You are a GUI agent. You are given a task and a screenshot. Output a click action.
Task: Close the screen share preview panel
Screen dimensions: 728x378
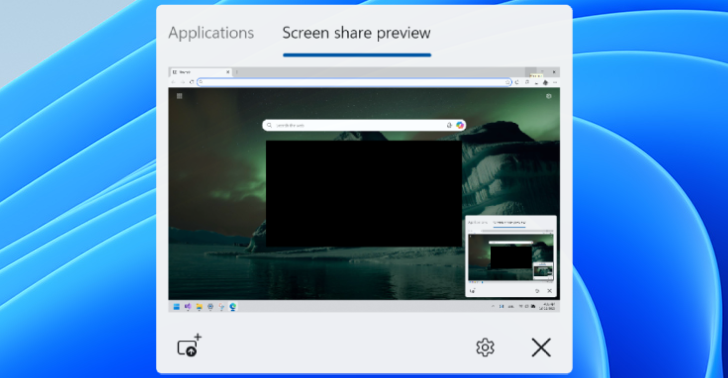tap(541, 347)
